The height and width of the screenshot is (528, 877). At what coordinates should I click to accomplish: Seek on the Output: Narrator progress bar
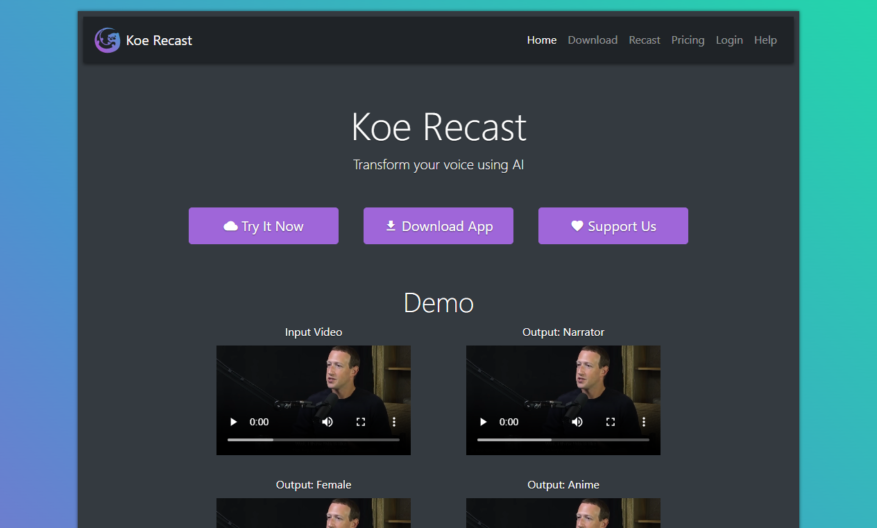[563, 440]
